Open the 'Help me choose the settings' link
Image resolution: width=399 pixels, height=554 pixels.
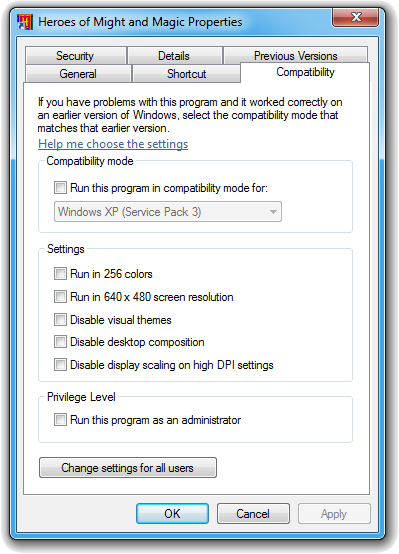pyautogui.click(x=113, y=144)
